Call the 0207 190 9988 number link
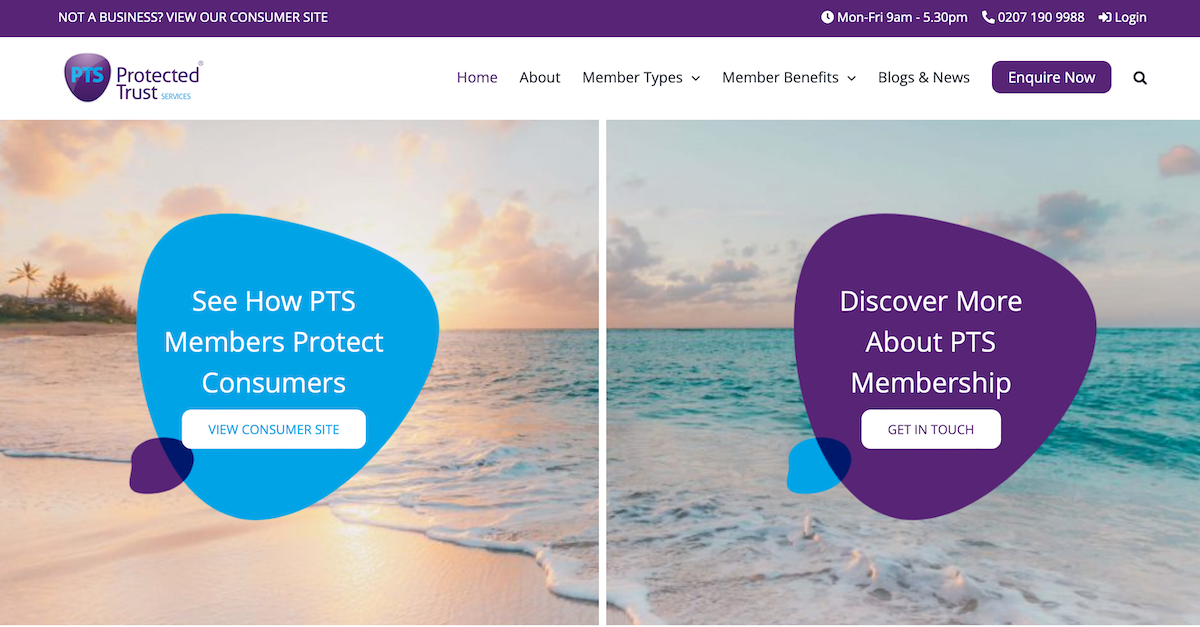Image resolution: width=1200 pixels, height=627 pixels. point(1041,17)
